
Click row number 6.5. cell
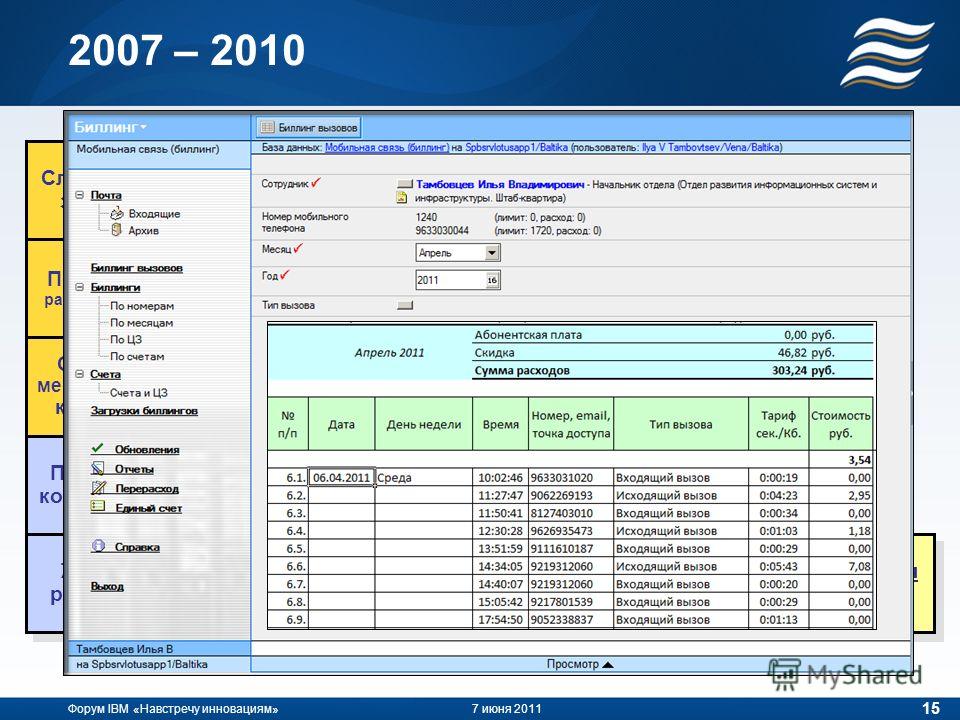pos(288,548)
